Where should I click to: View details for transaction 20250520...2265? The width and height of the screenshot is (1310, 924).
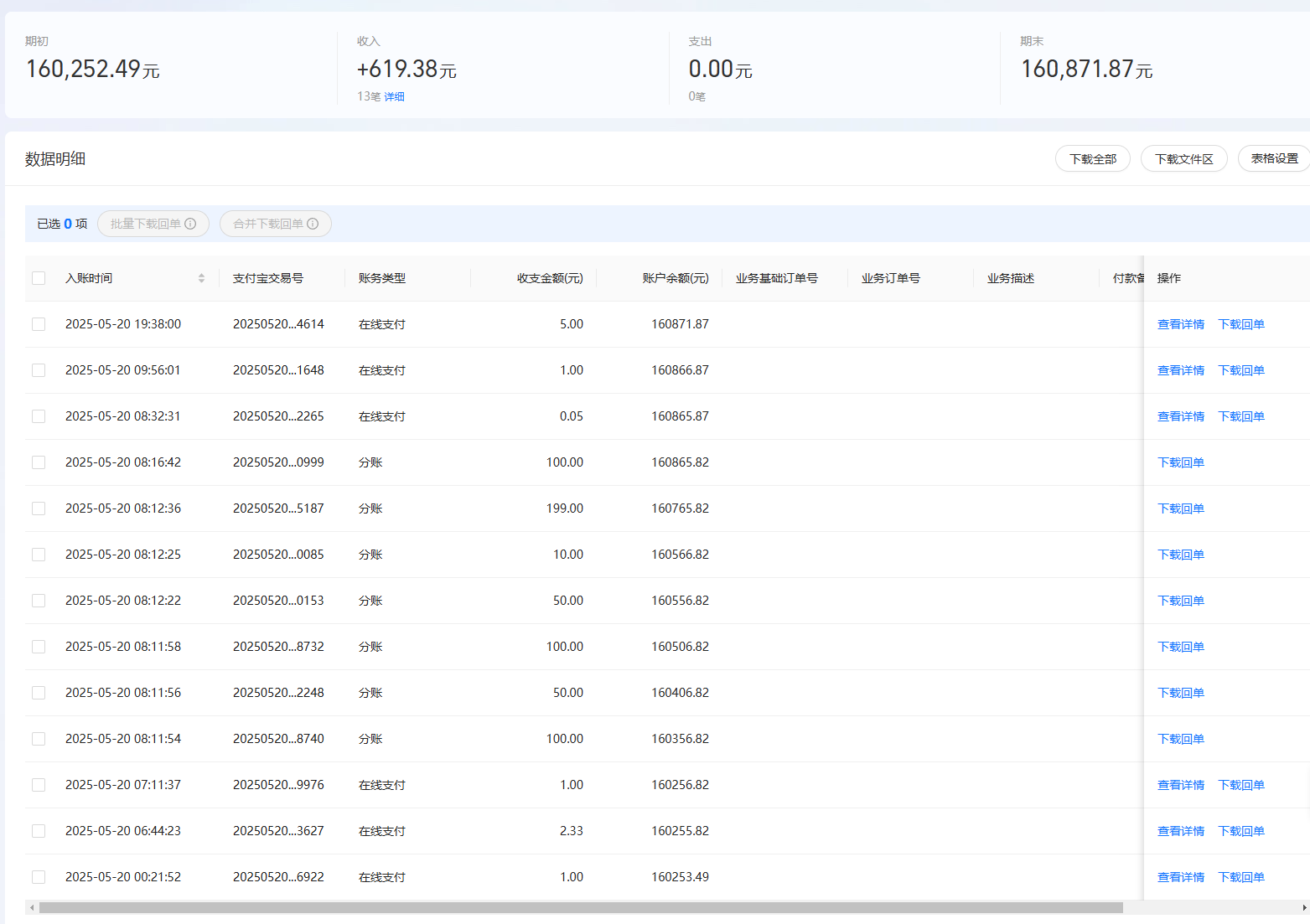pos(1181,416)
